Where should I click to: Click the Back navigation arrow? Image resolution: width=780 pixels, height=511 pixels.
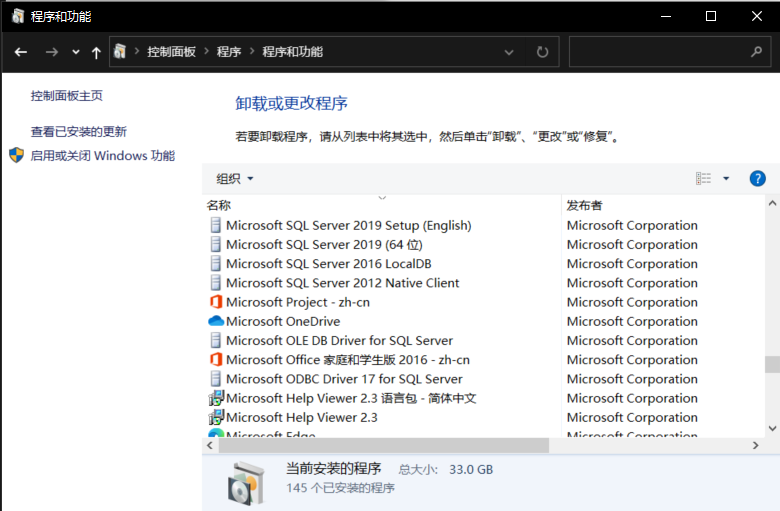(x=21, y=52)
